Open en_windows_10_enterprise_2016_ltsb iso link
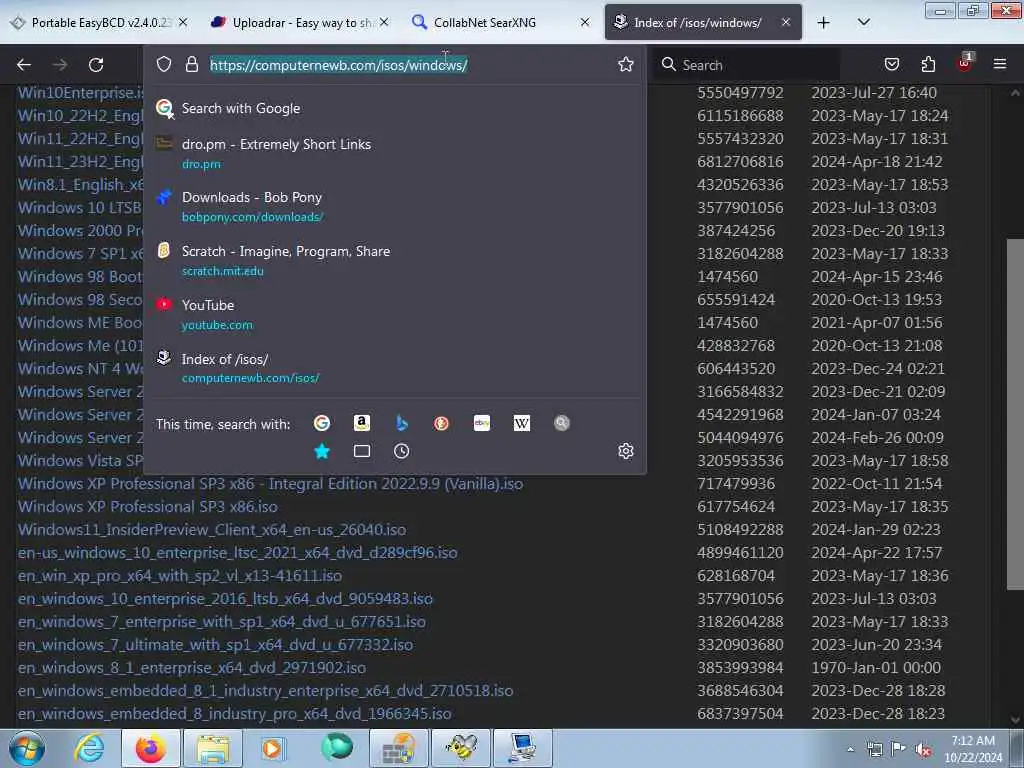This screenshot has height=768, width=1024. 225,599
